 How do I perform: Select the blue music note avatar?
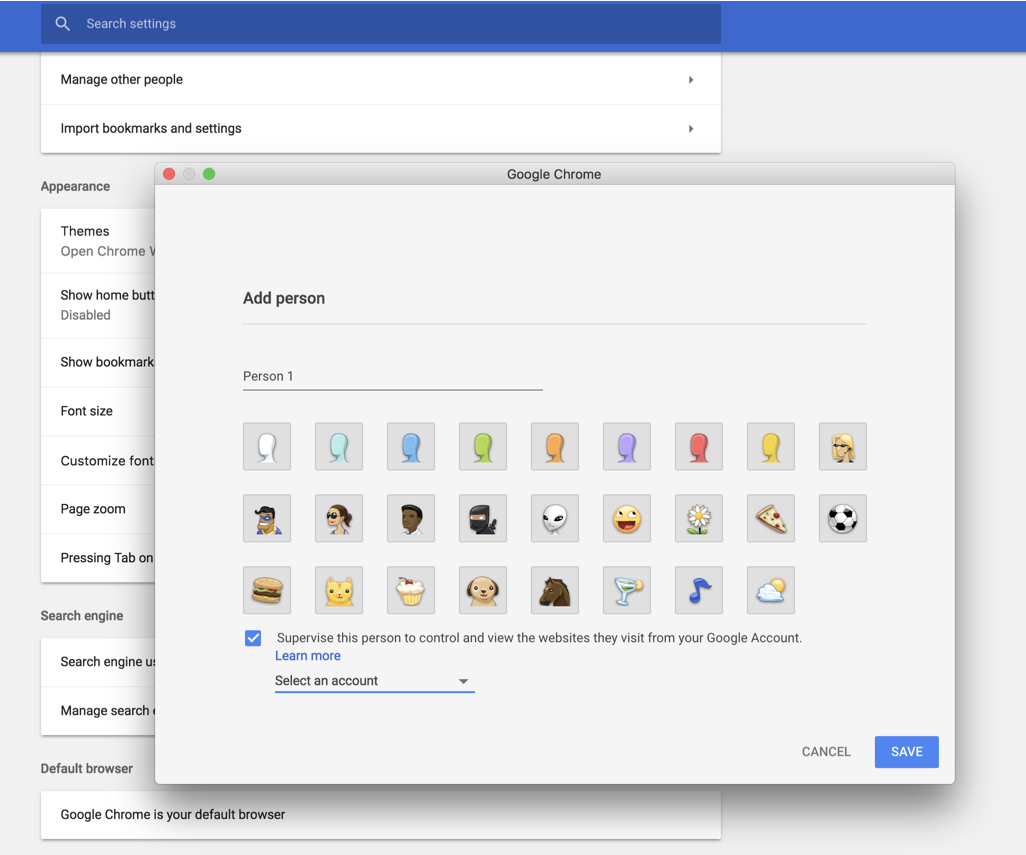coord(699,590)
